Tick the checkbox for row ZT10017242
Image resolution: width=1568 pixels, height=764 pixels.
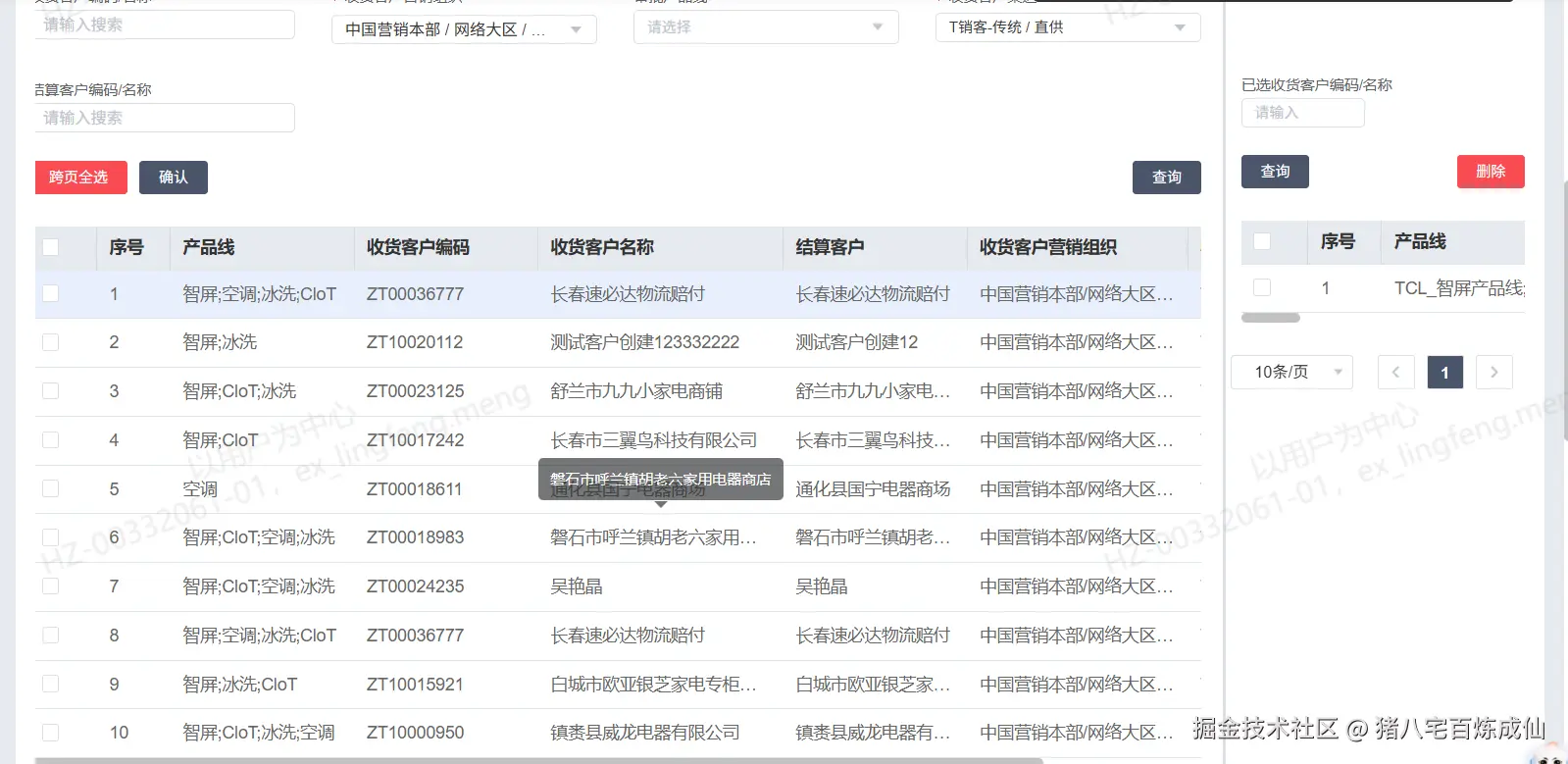click(x=51, y=440)
